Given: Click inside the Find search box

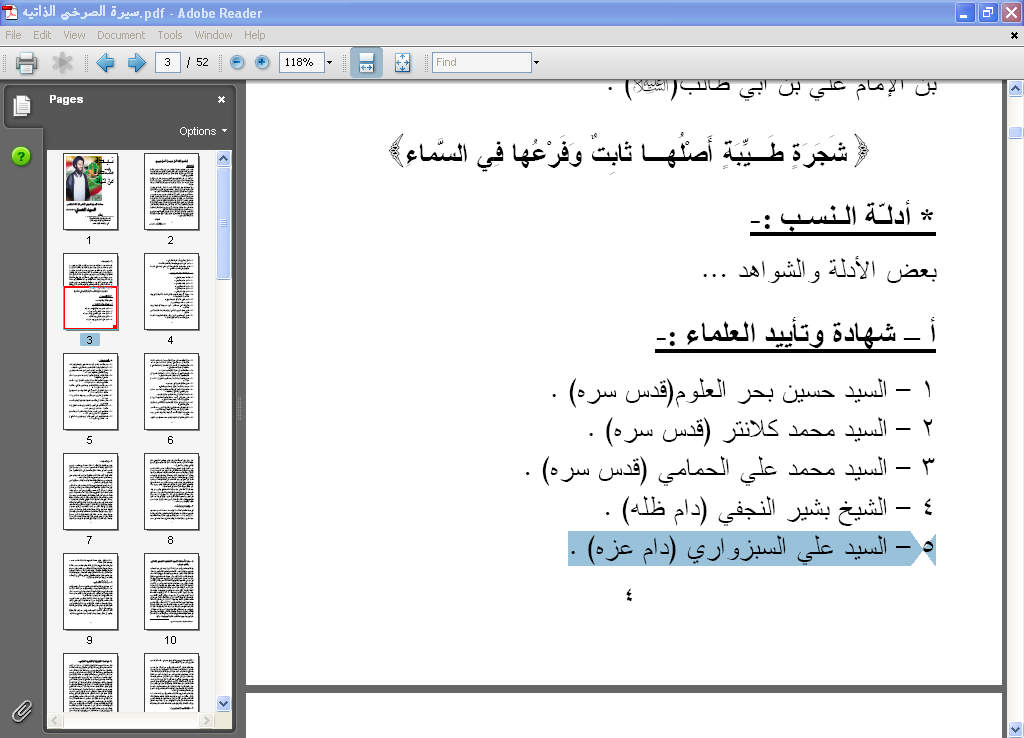Looking at the screenshot, I should (x=482, y=62).
